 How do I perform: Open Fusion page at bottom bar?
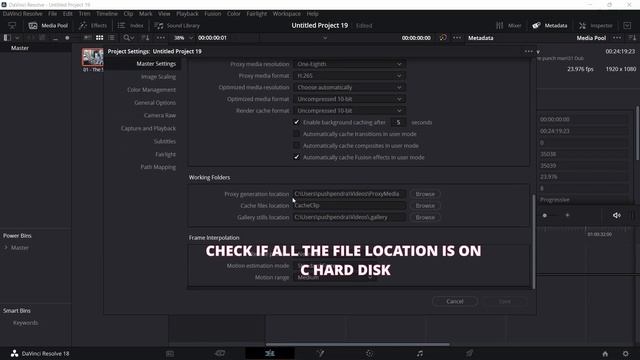coord(320,353)
